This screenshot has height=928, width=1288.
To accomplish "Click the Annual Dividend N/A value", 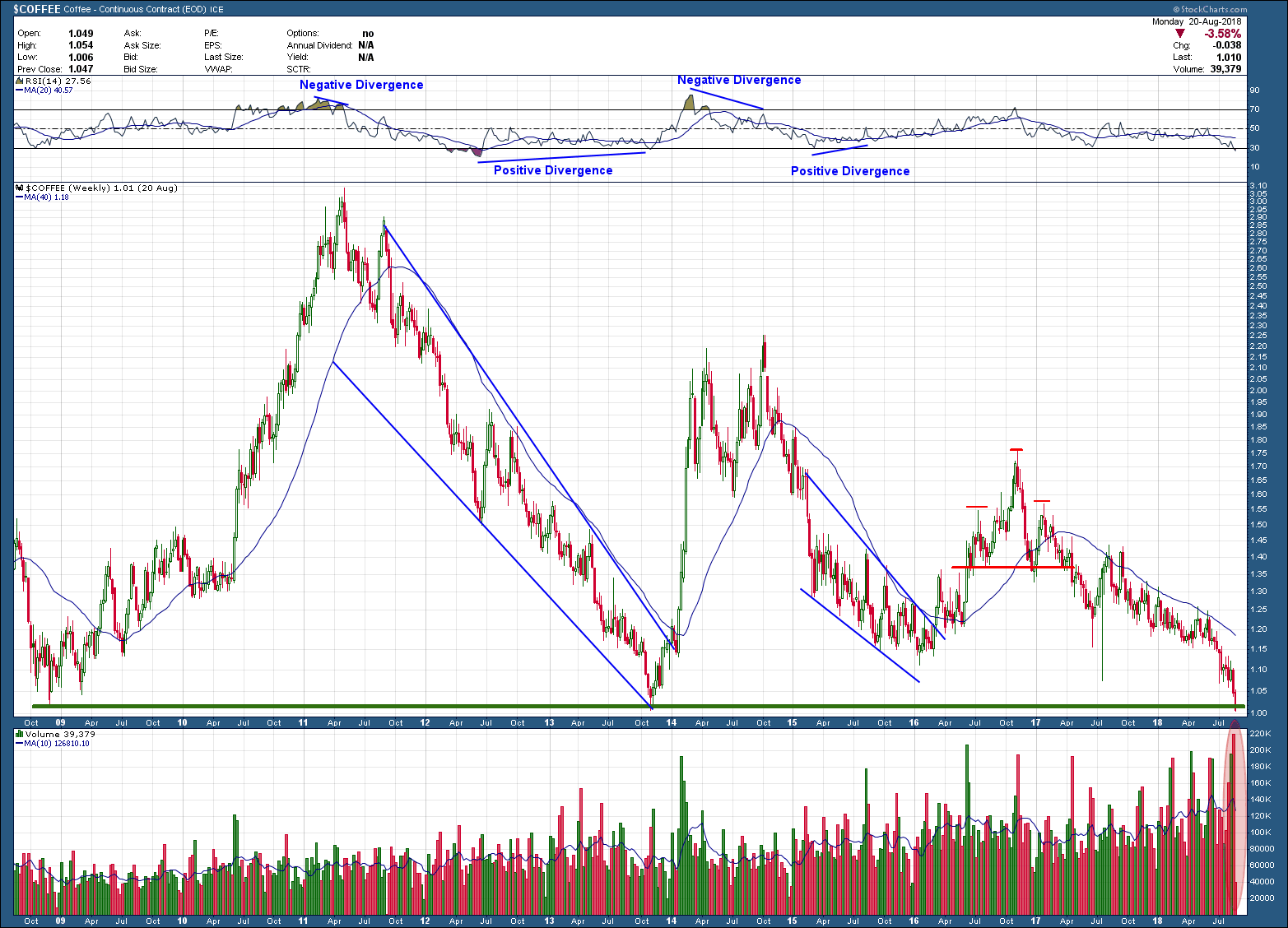I will [x=366, y=45].
